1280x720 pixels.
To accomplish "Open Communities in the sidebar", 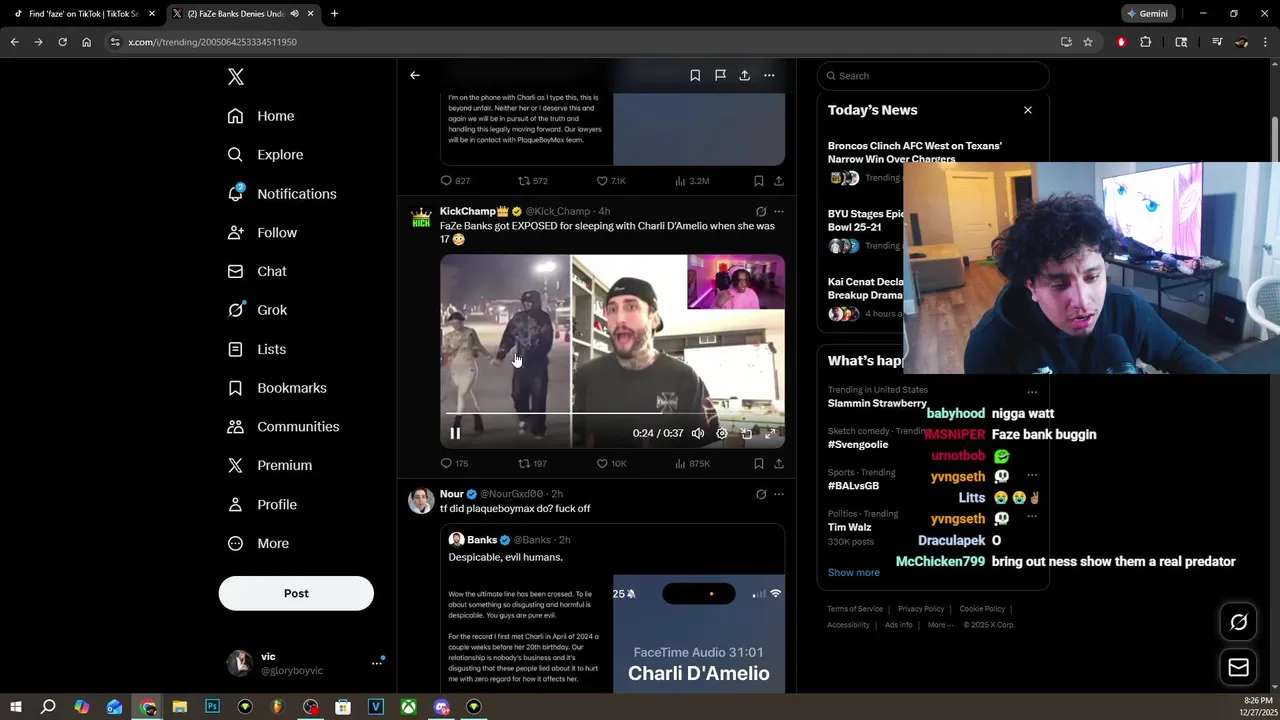I will pos(283,427).
